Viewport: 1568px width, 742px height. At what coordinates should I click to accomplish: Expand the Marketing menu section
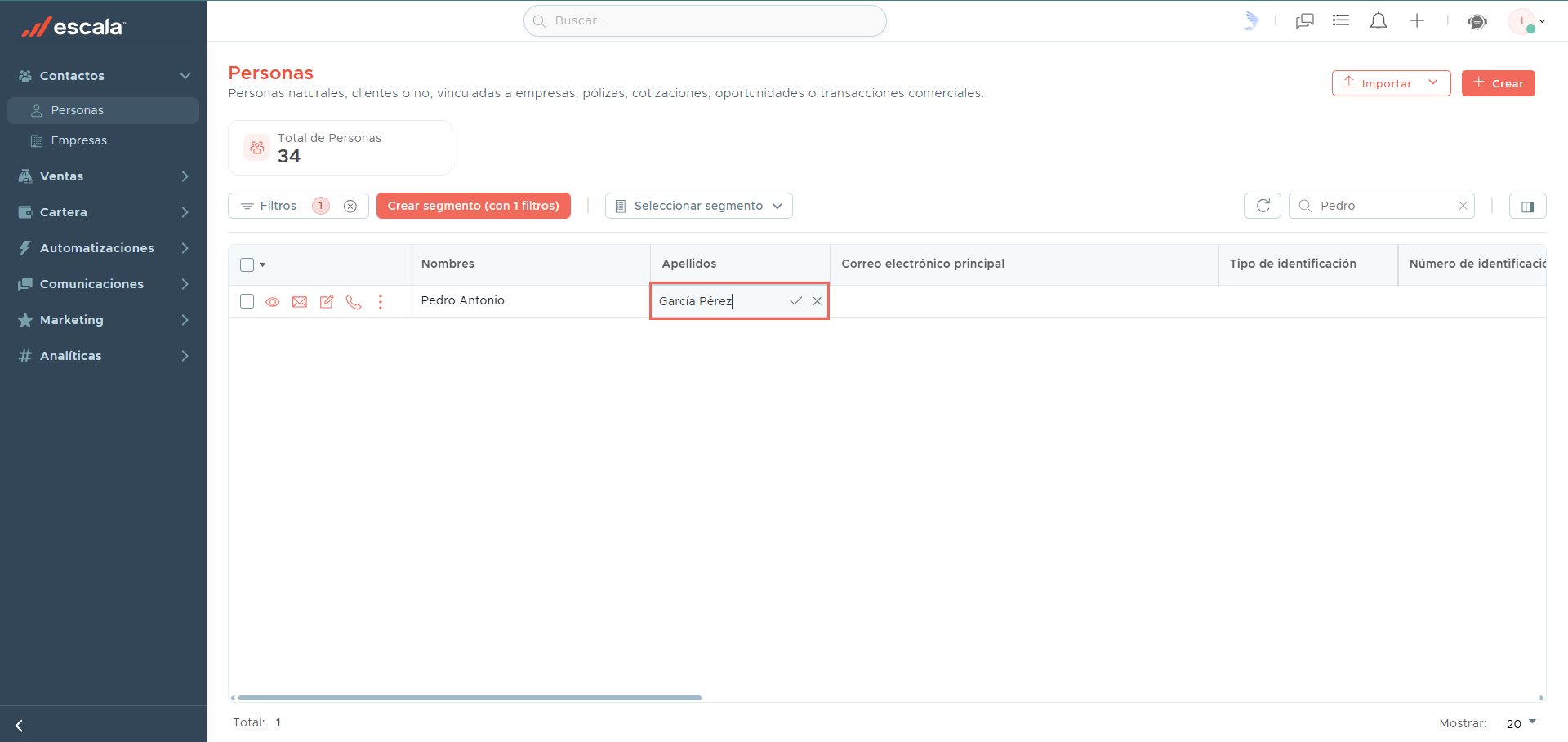(185, 320)
